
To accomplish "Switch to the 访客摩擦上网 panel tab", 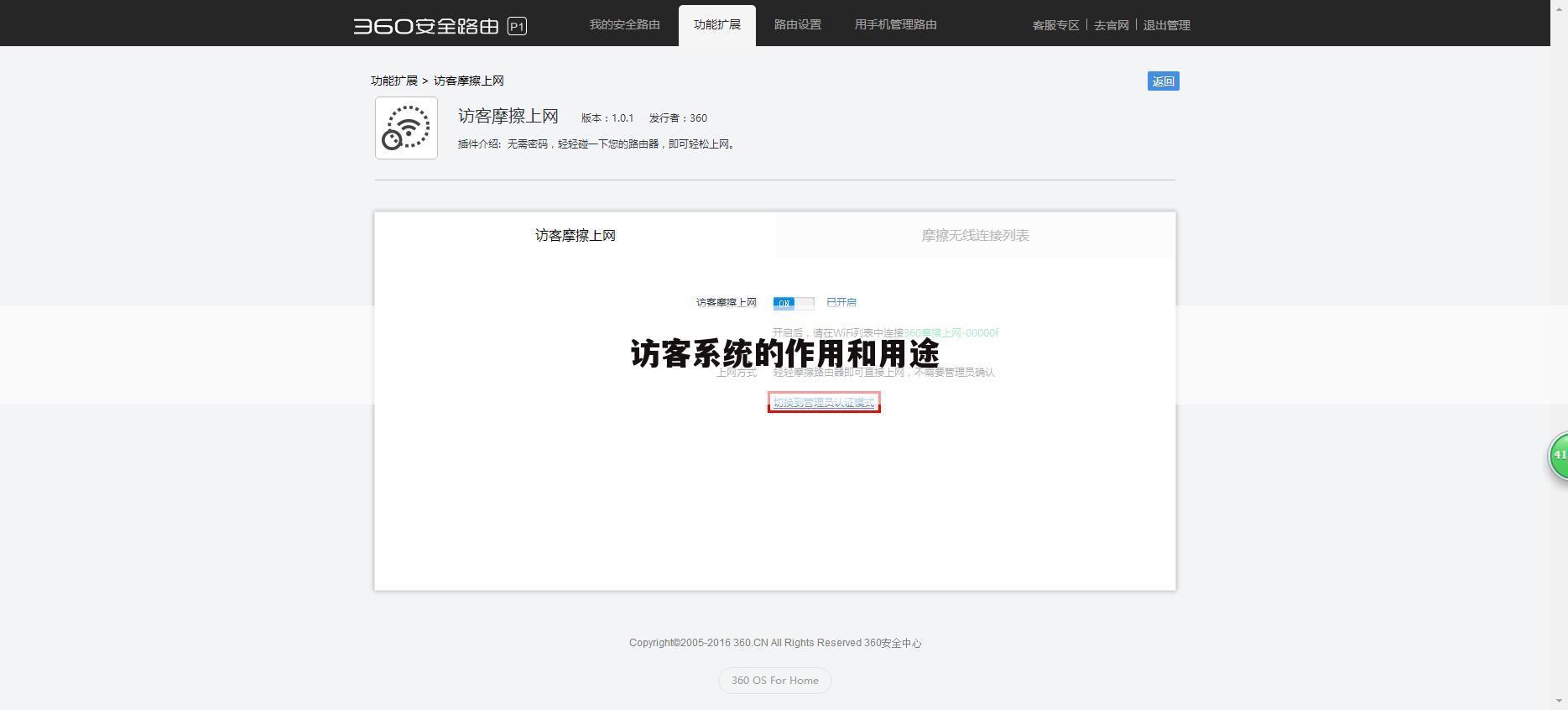I will 576,235.
